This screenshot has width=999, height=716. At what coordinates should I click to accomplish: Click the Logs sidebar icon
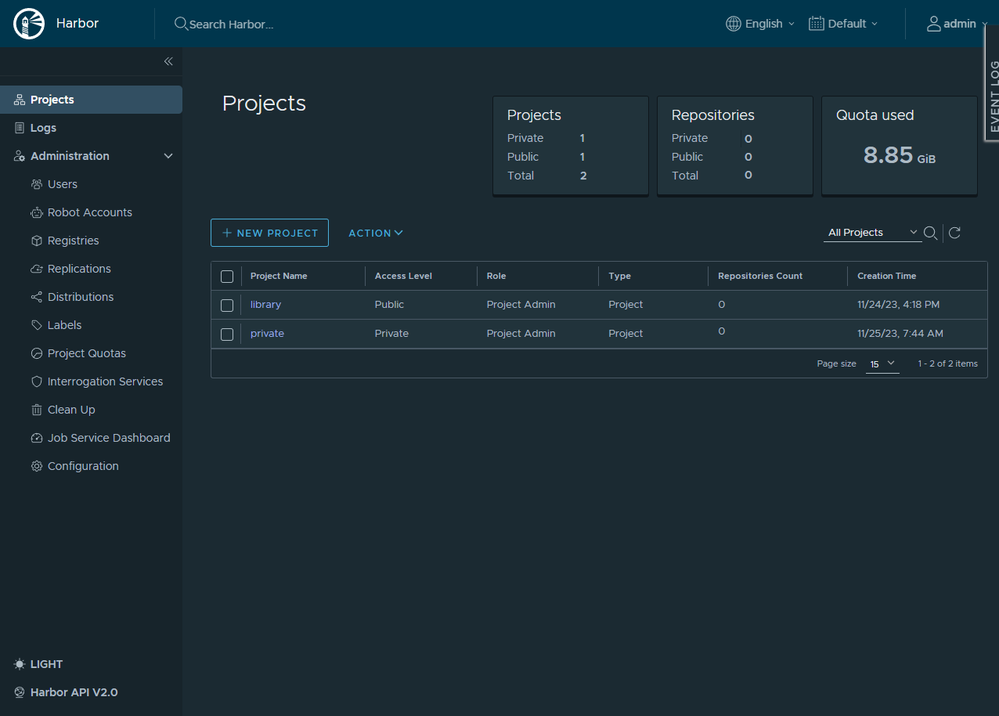point(20,127)
